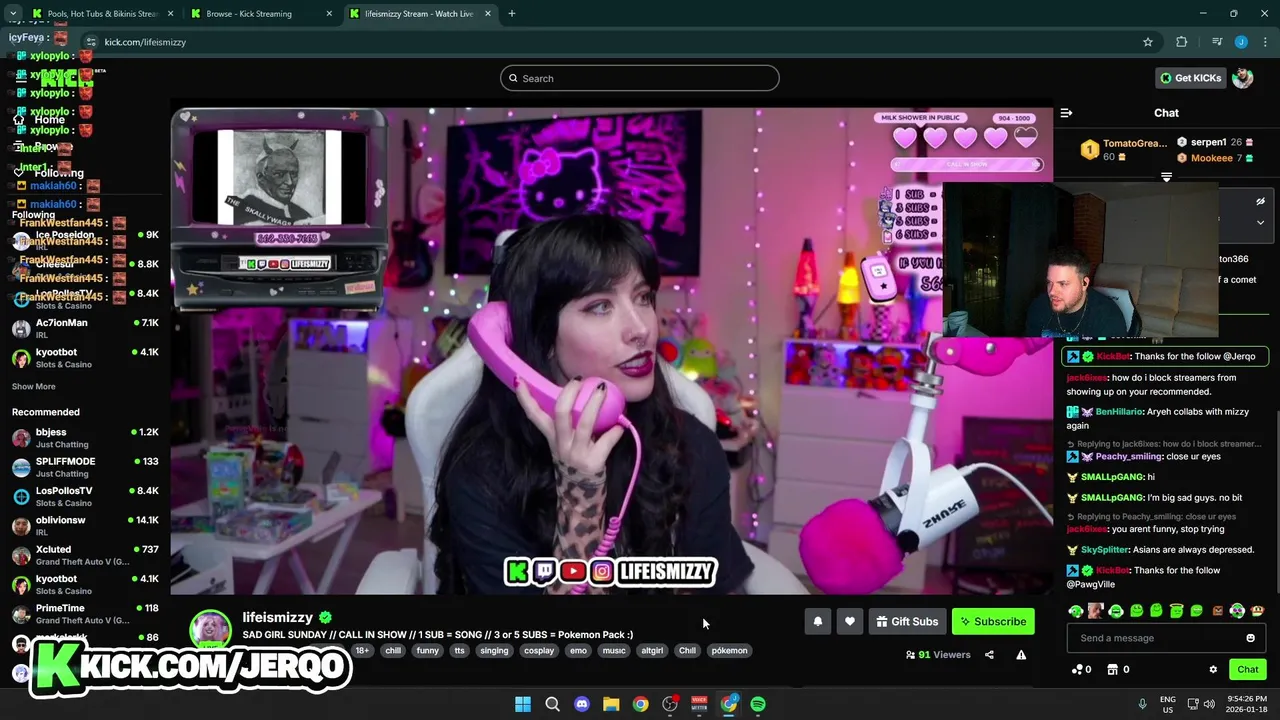Open chat settings gear
Viewport: 1280px width, 720px height.
[x=1213, y=670]
